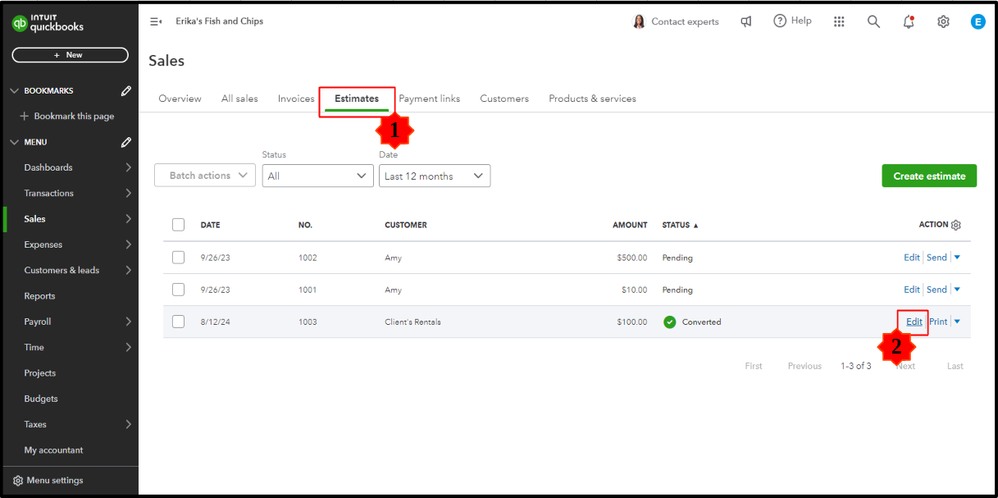Click the Contact experts avatar picture
This screenshot has height=498, width=998.
(638, 22)
